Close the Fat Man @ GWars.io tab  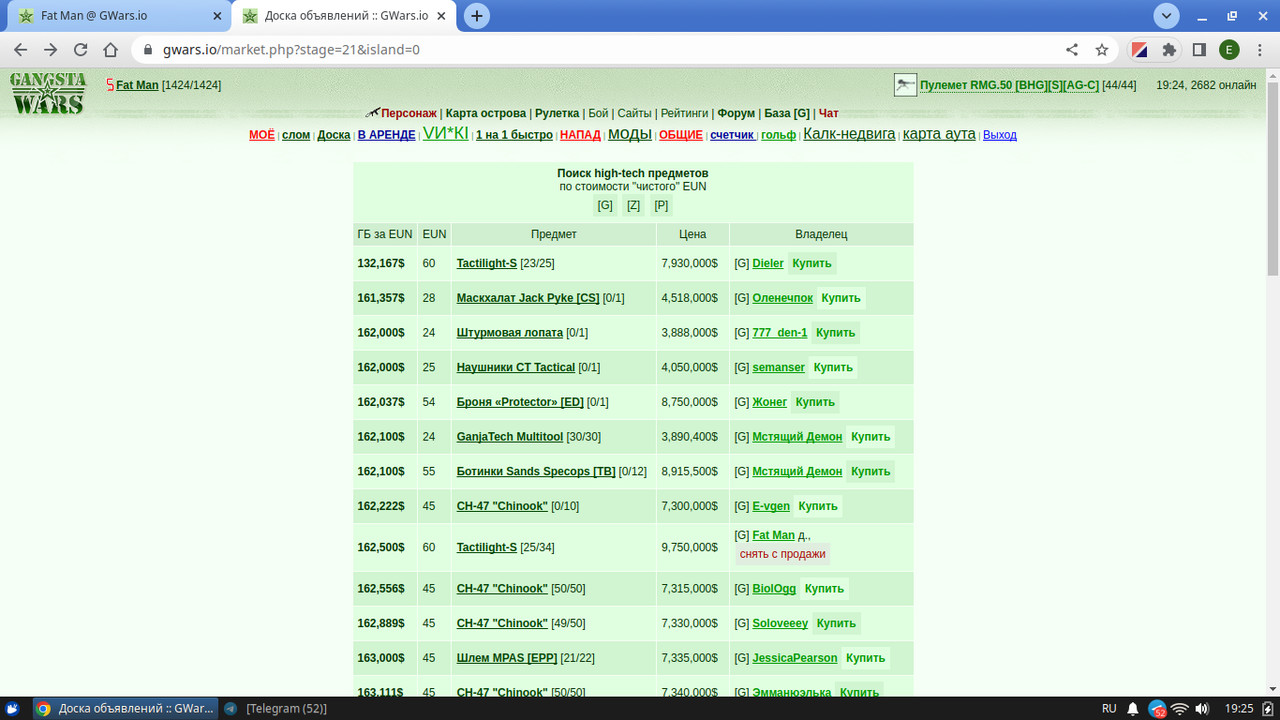pos(216,16)
